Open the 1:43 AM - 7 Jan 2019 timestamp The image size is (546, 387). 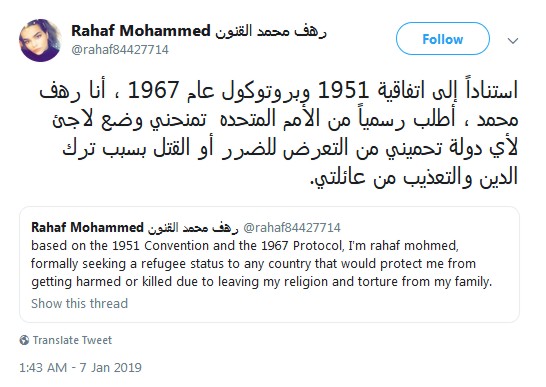[x=80, y=367]
